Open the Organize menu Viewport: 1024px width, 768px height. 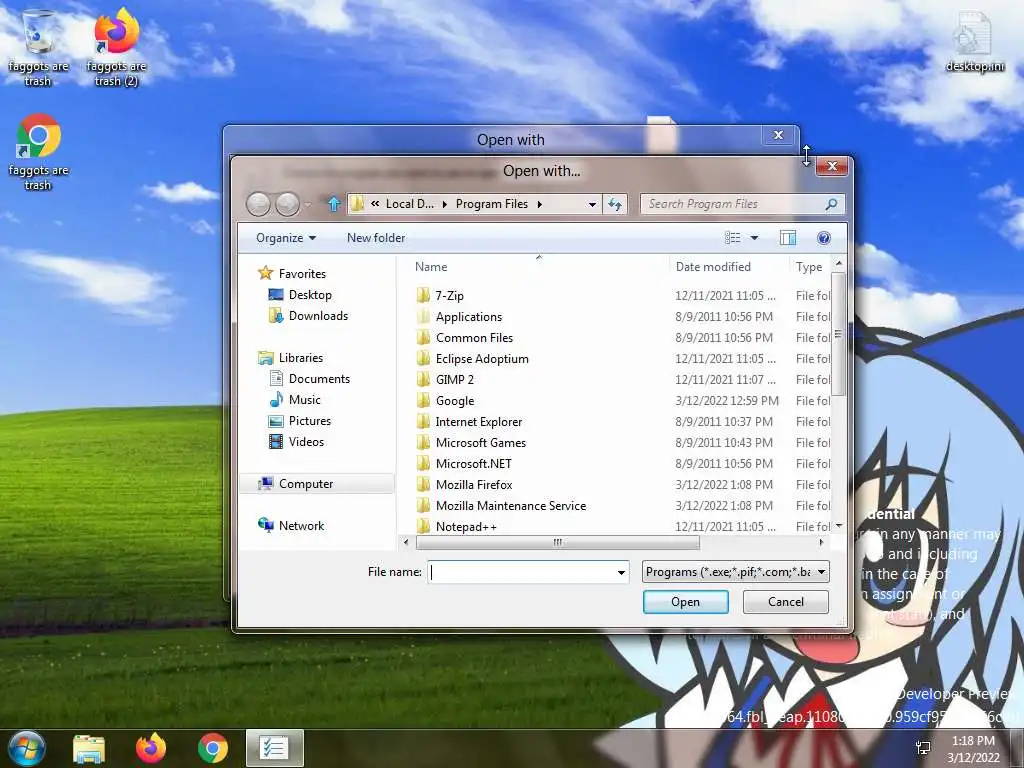pyautogui.click(x=286, y=238)
